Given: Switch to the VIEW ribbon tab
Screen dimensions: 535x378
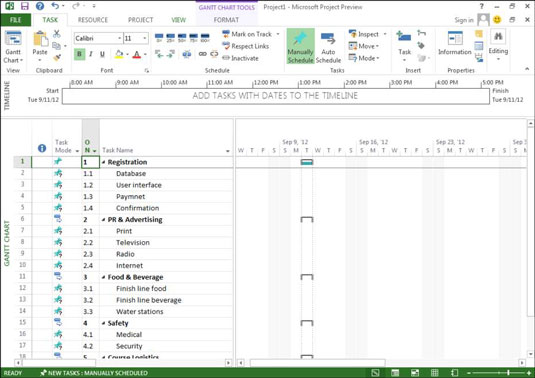Looking at the screenshot, I should (x=179, y=20).
